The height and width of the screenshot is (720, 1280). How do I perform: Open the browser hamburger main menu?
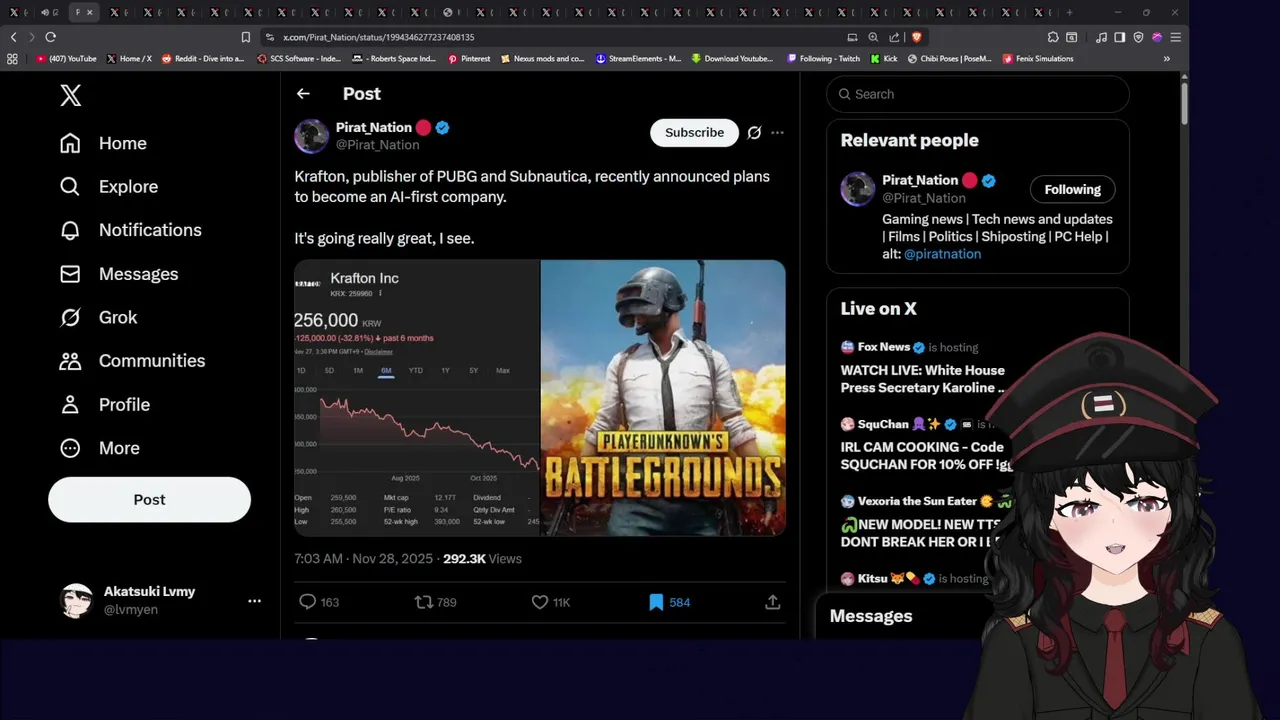[1176, 37]
